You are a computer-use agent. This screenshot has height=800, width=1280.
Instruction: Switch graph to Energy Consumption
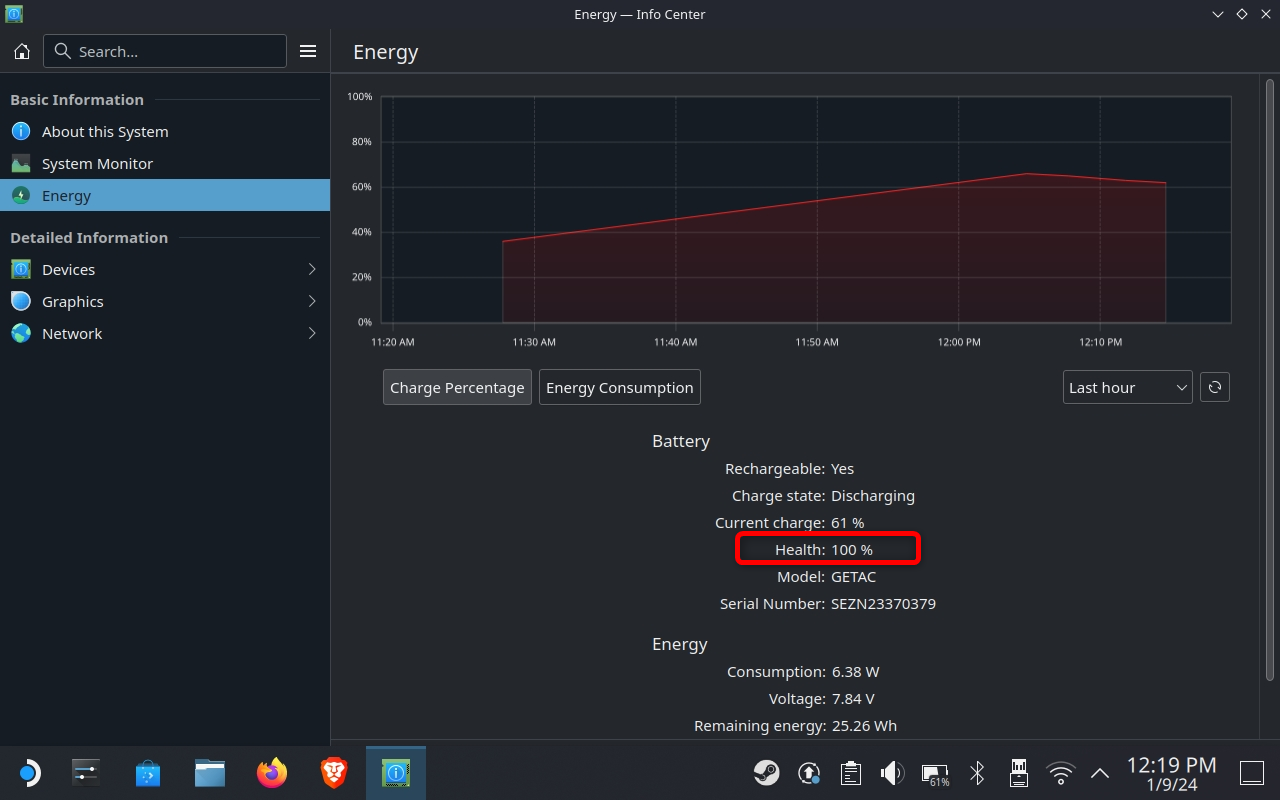619,387
